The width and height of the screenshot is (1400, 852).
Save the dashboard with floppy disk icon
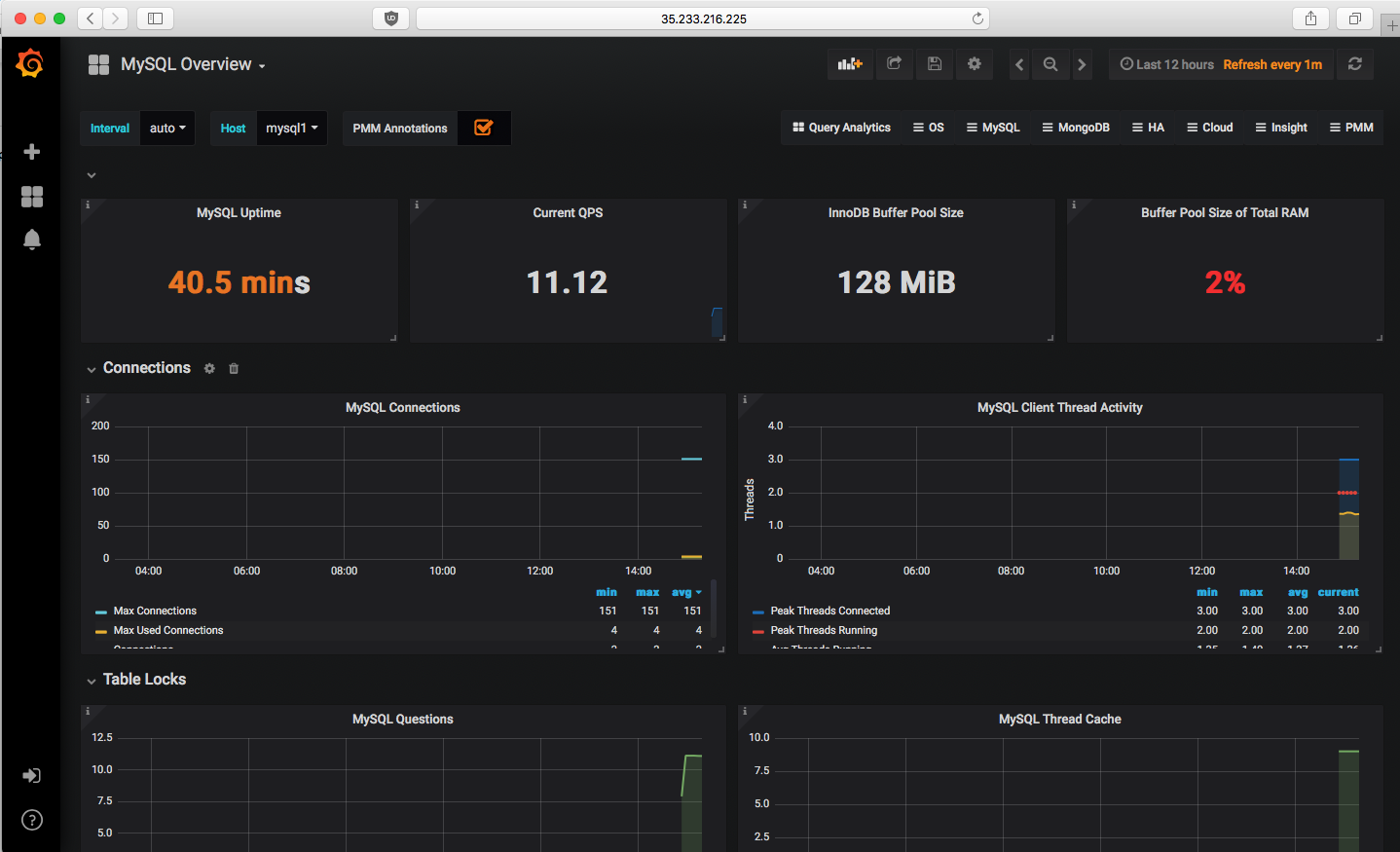click(x=935, y=64)
